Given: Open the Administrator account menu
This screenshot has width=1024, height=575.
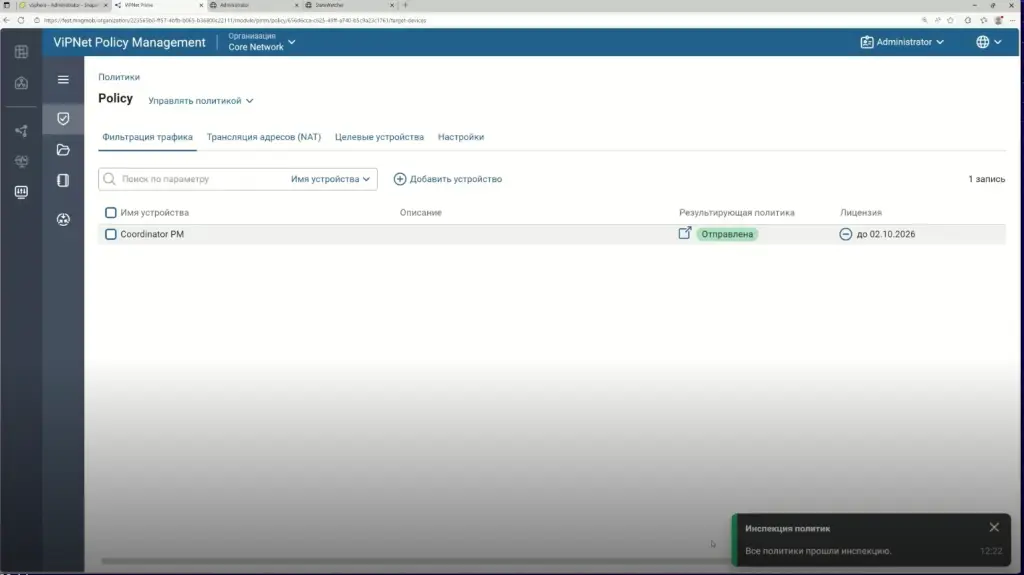Looking at the screenshot, I should click(x=902, y=42).
